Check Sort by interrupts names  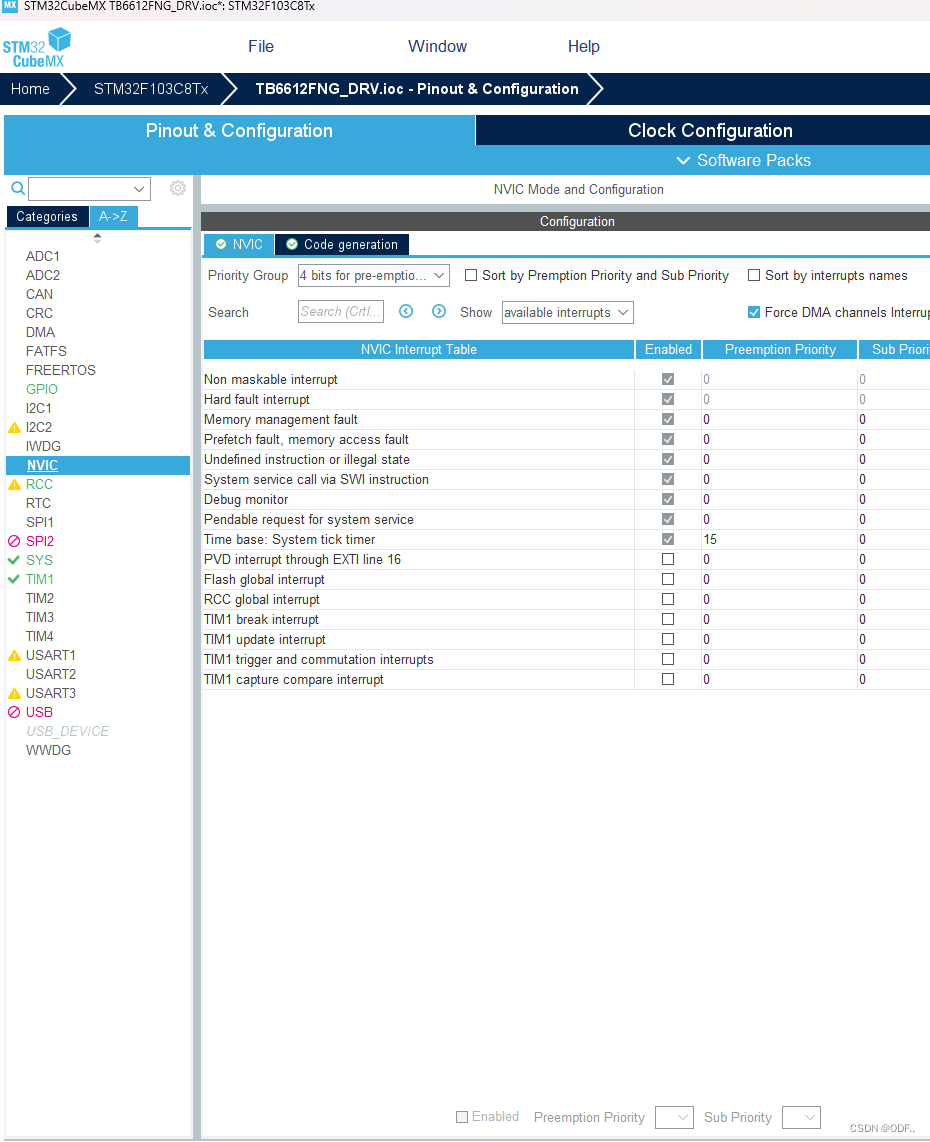pyautogui.click(x=754, y=275)
